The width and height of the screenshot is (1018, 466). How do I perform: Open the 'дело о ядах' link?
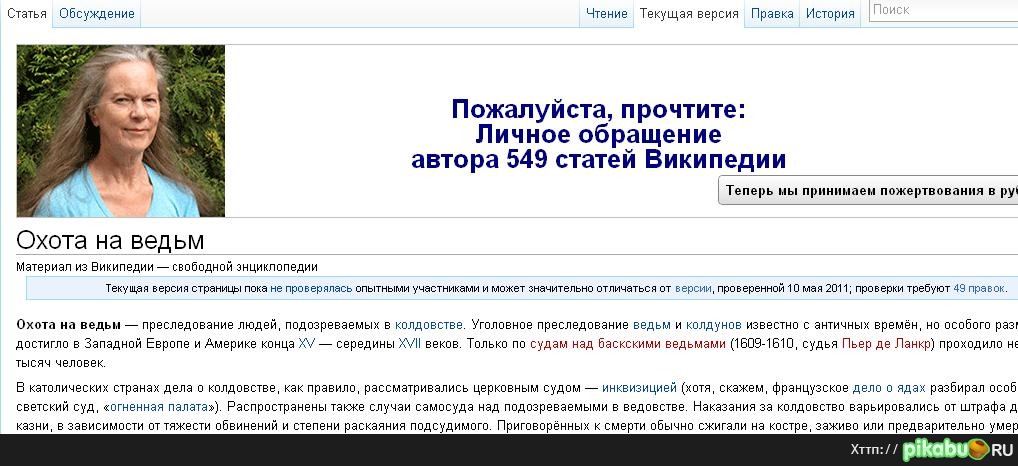click(x=889, y=389)
